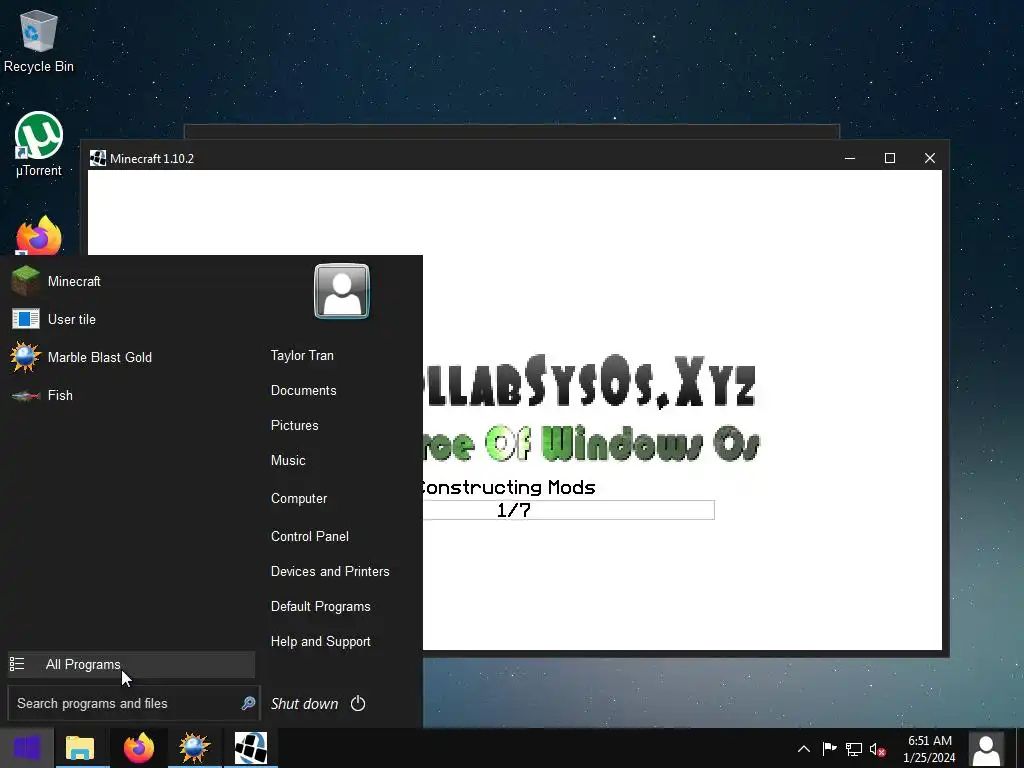Click the Minecraft grass block icon
Image resolution: width=1024 pixels, height=768 pixels.
point(25,281)
